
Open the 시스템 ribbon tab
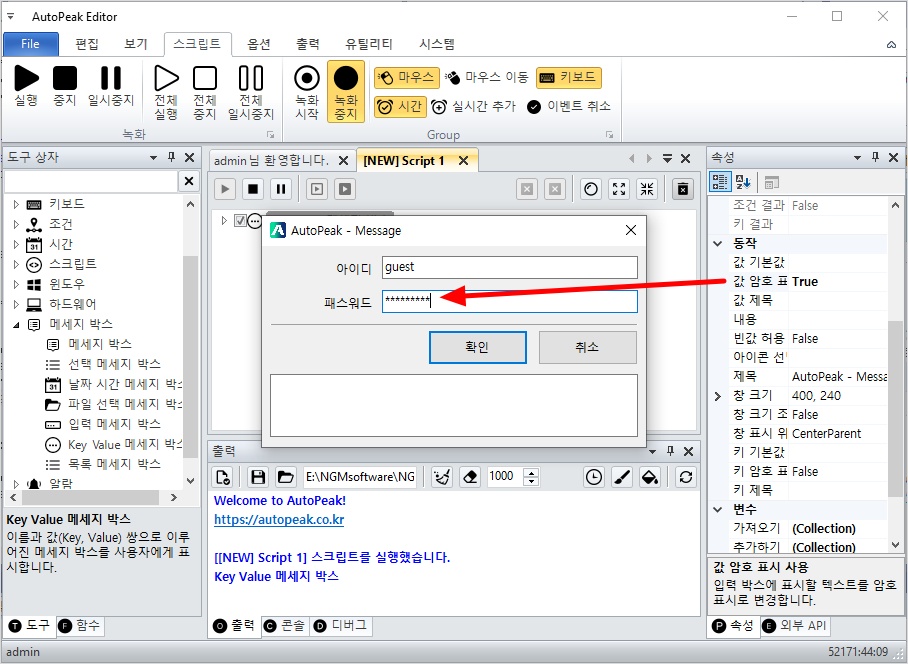click(x=437, y=44)
